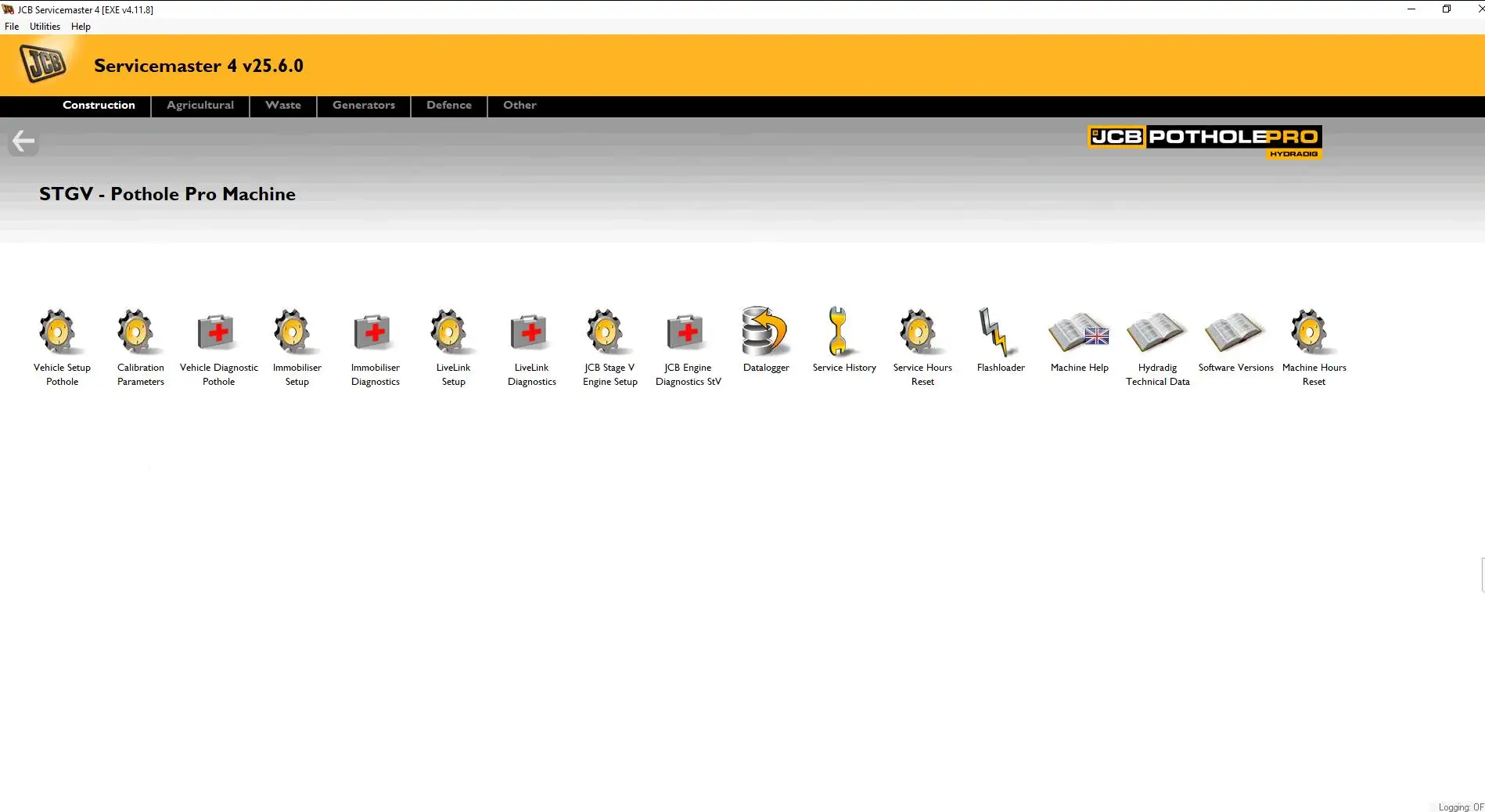Click the Logging status indicator
Screen dimensions: 1485x812
[x=1461, y=807]
